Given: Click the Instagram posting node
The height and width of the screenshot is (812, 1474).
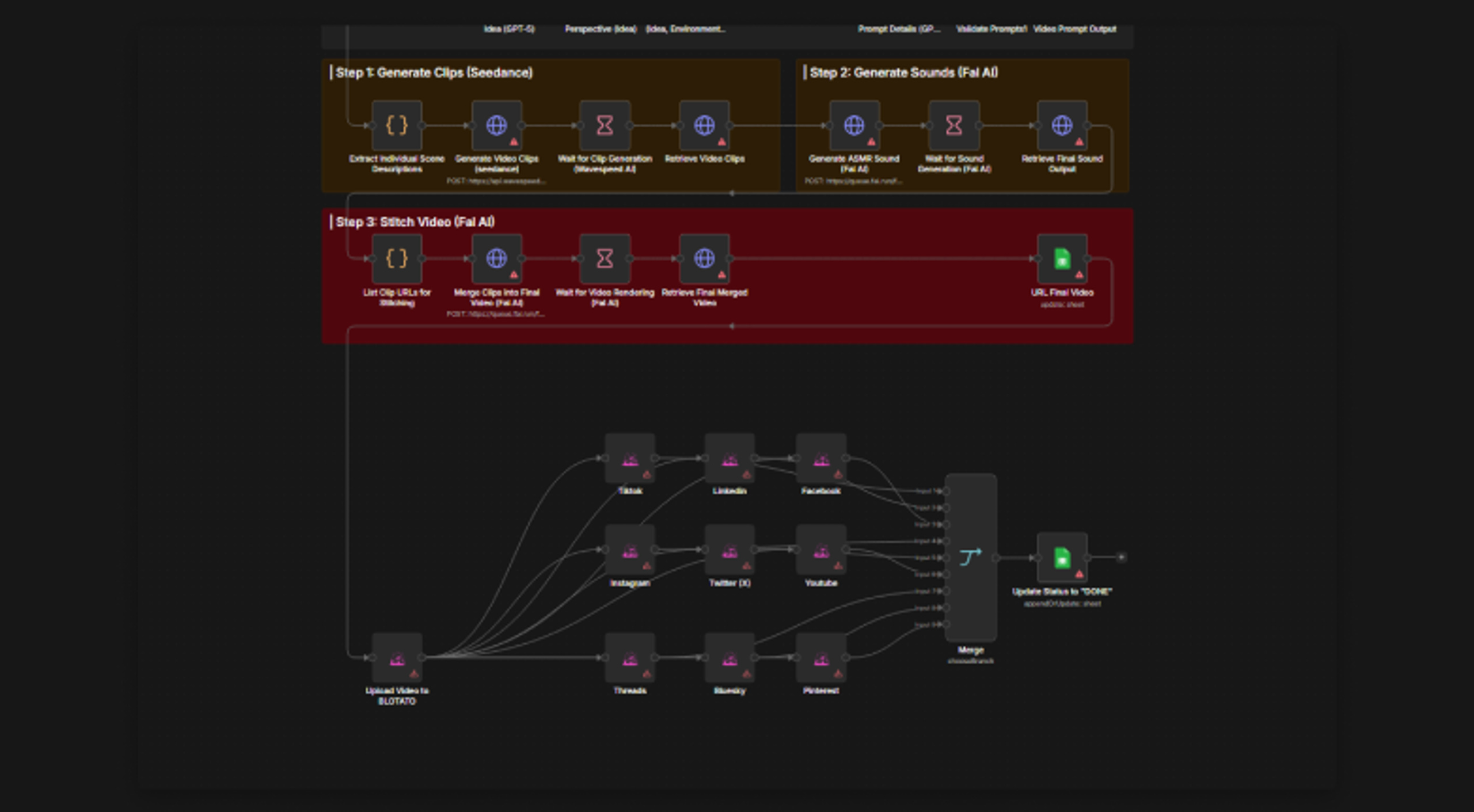Looking at the screenshot, I should pyautogui.click(x=630, y=550).
